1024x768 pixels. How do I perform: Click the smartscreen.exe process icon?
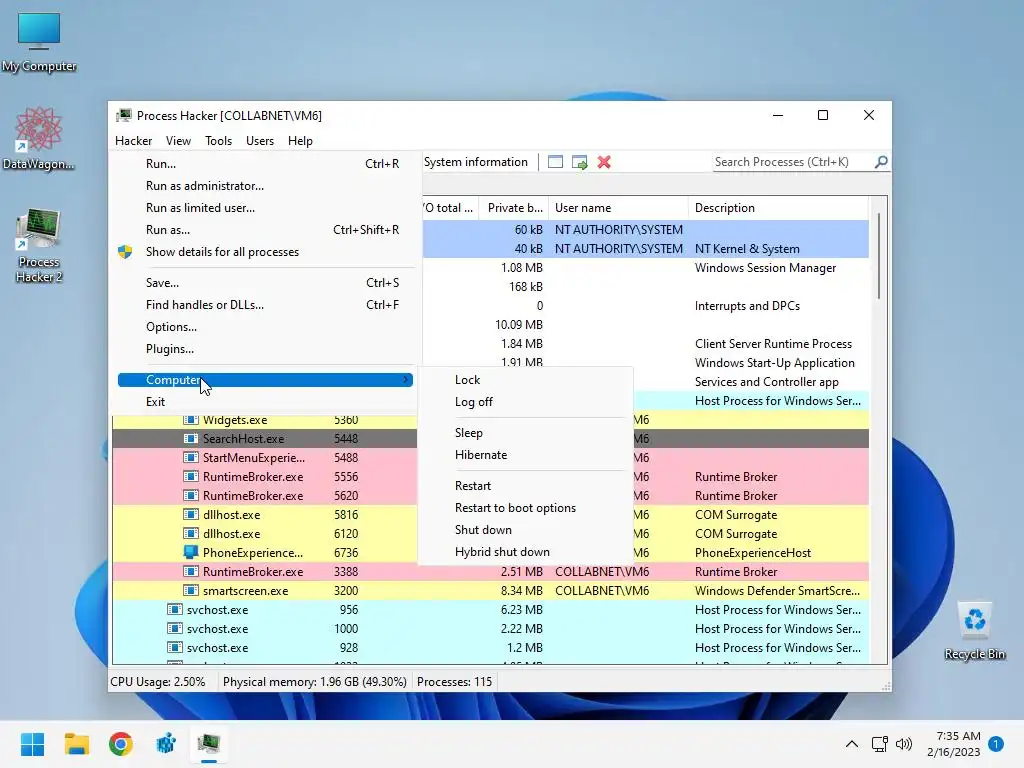191,590
